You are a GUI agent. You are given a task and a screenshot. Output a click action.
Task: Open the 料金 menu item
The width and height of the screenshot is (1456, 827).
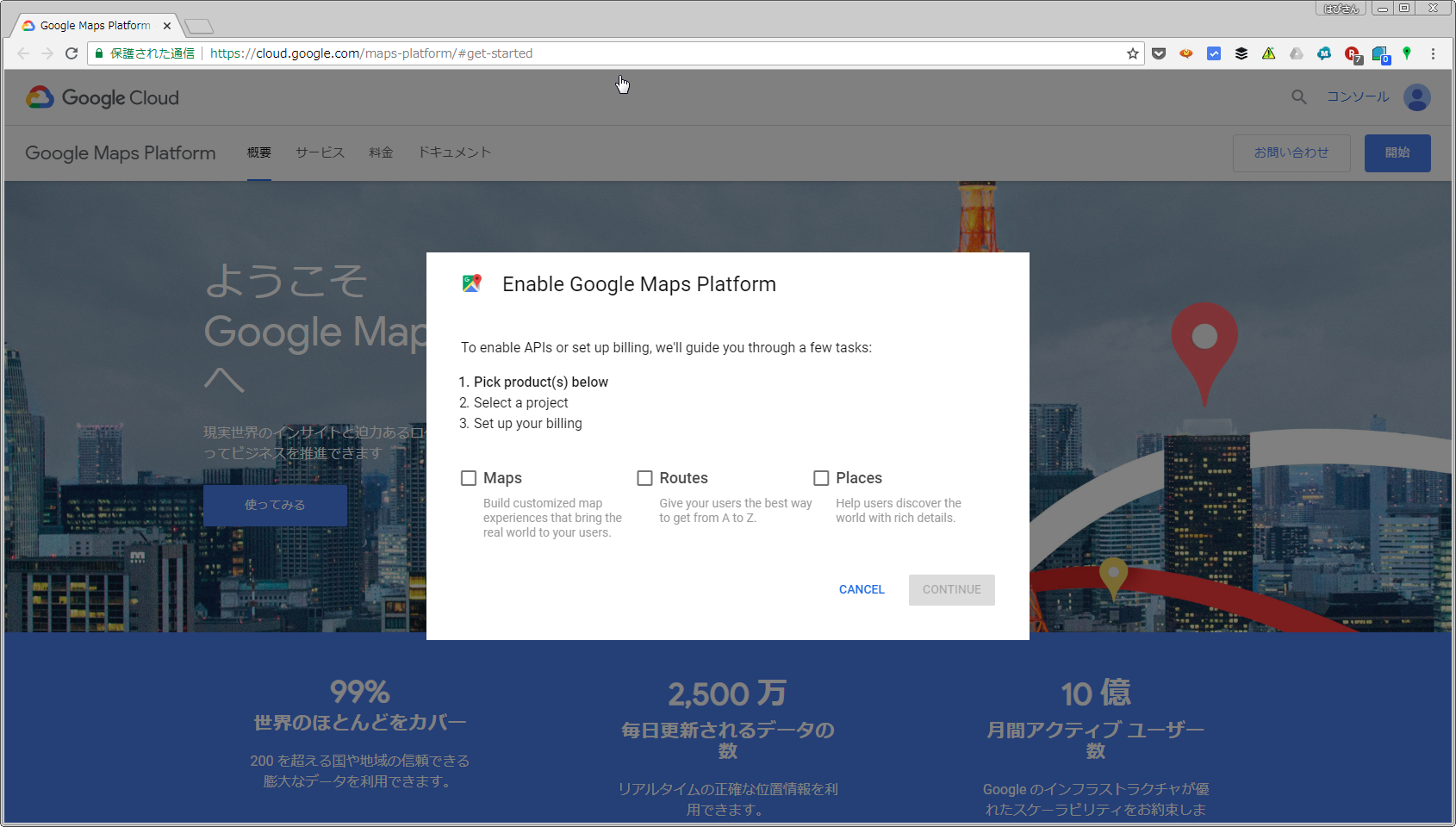(x=381, y=152)
